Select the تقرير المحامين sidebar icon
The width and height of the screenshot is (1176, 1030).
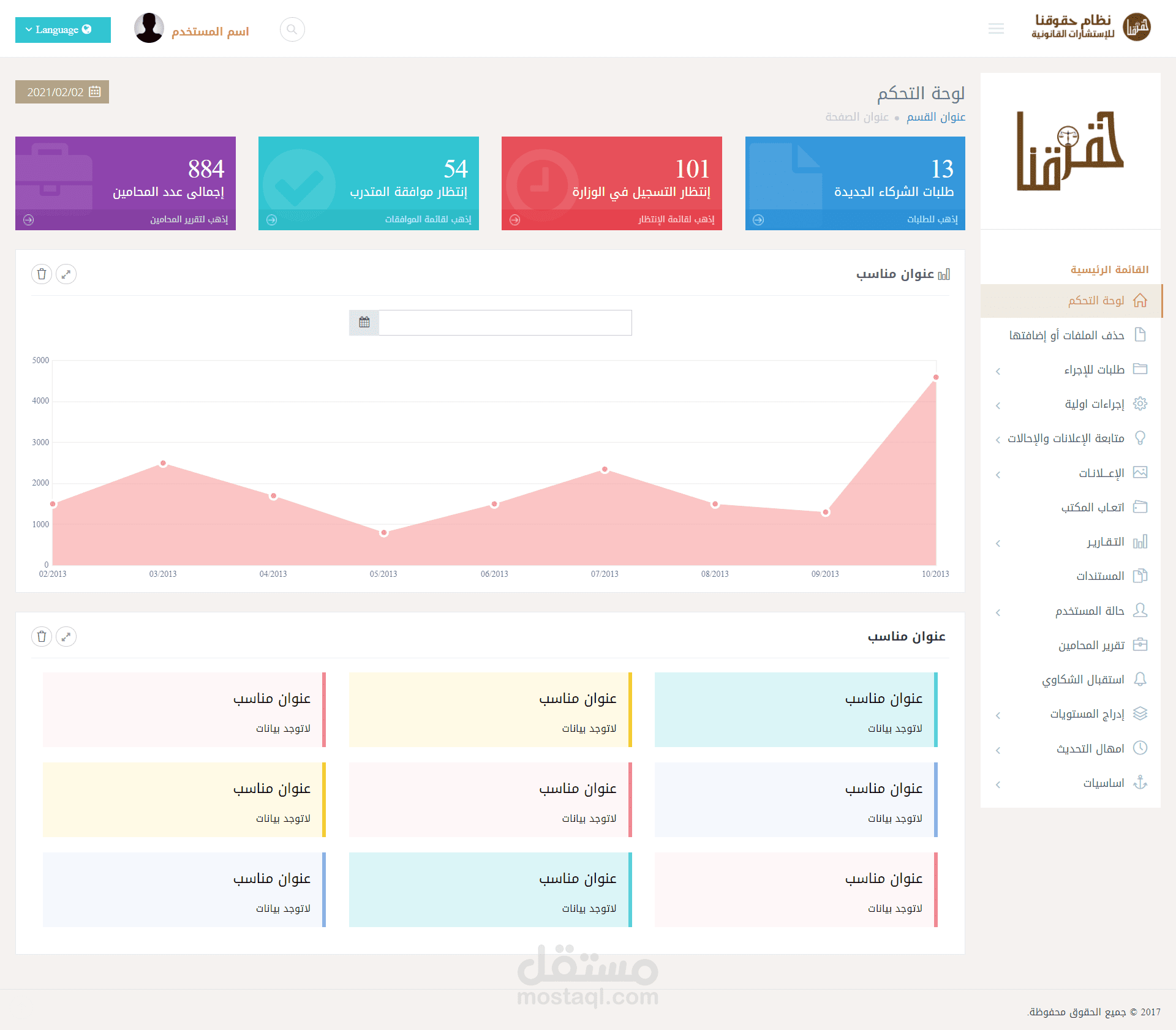1140,644
